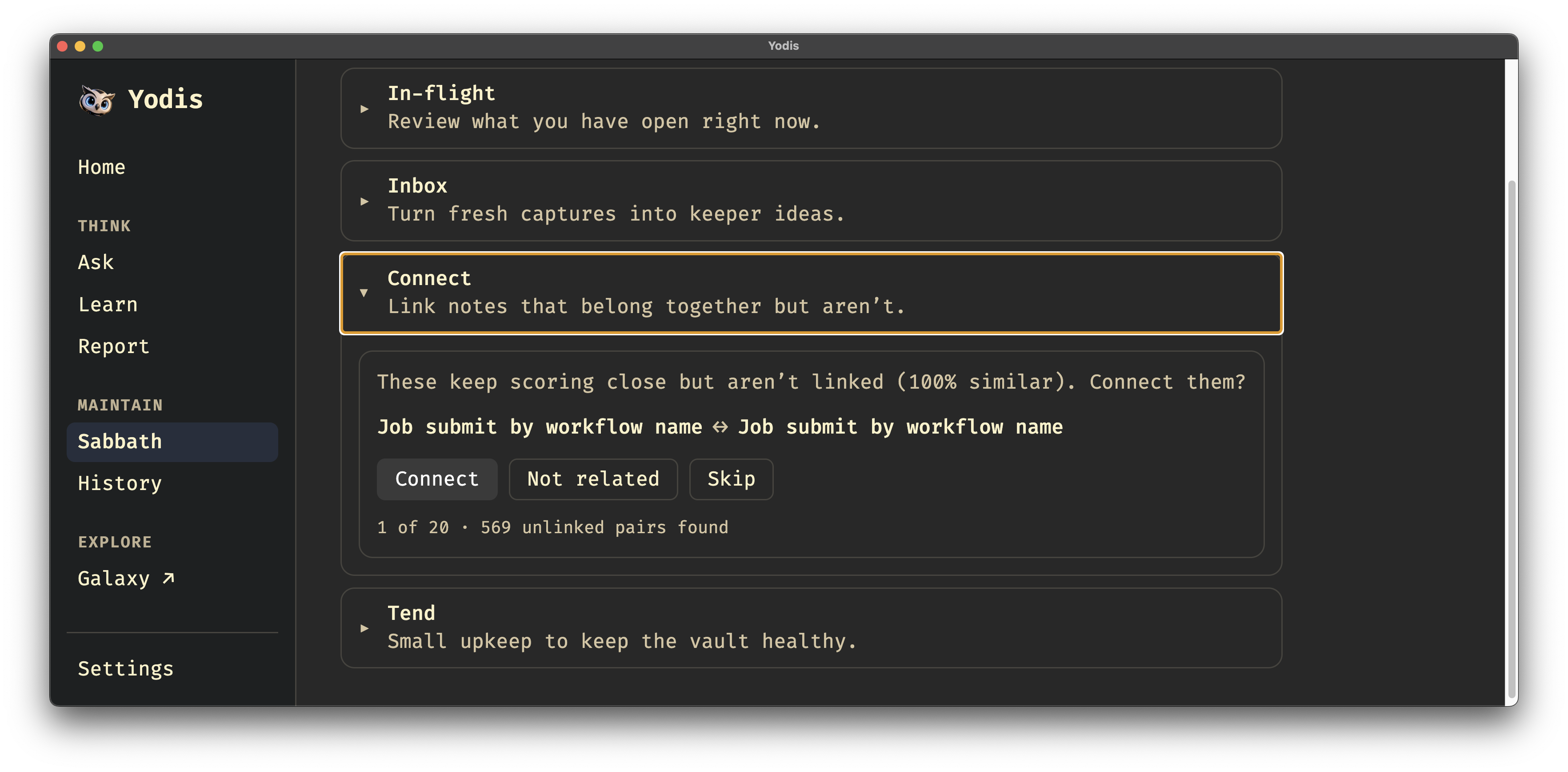
Task: Click the Yodis owl logo icon
Action: click(x=97, y=100)
